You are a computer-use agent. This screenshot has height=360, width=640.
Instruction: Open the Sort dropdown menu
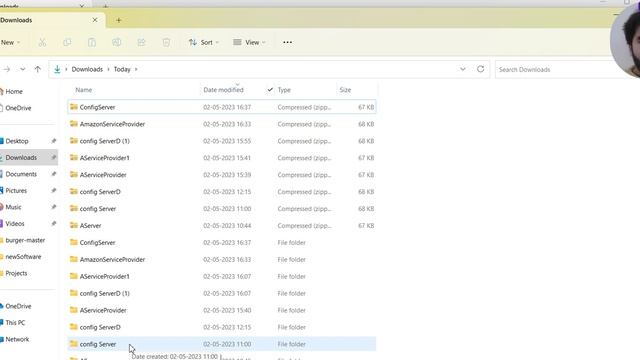204,42
